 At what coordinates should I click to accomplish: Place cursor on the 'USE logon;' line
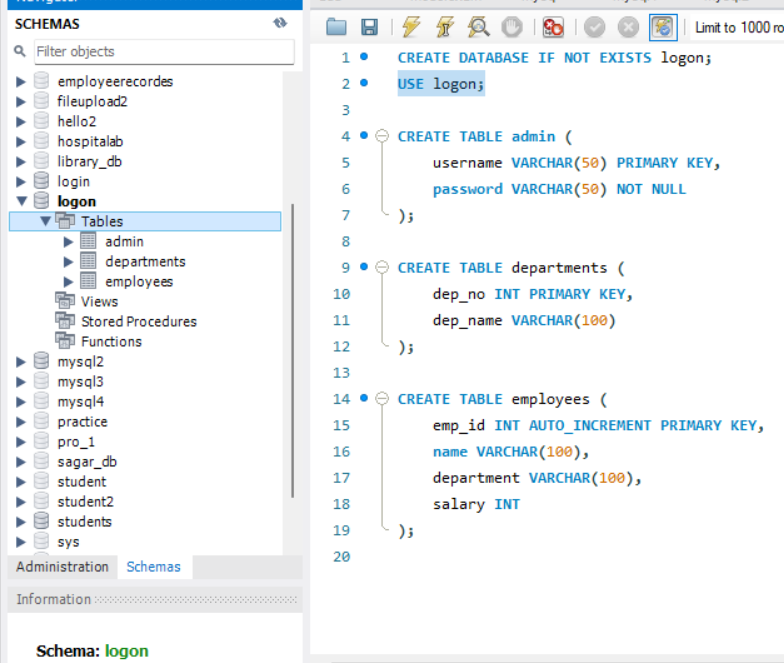tap(441, 84)
